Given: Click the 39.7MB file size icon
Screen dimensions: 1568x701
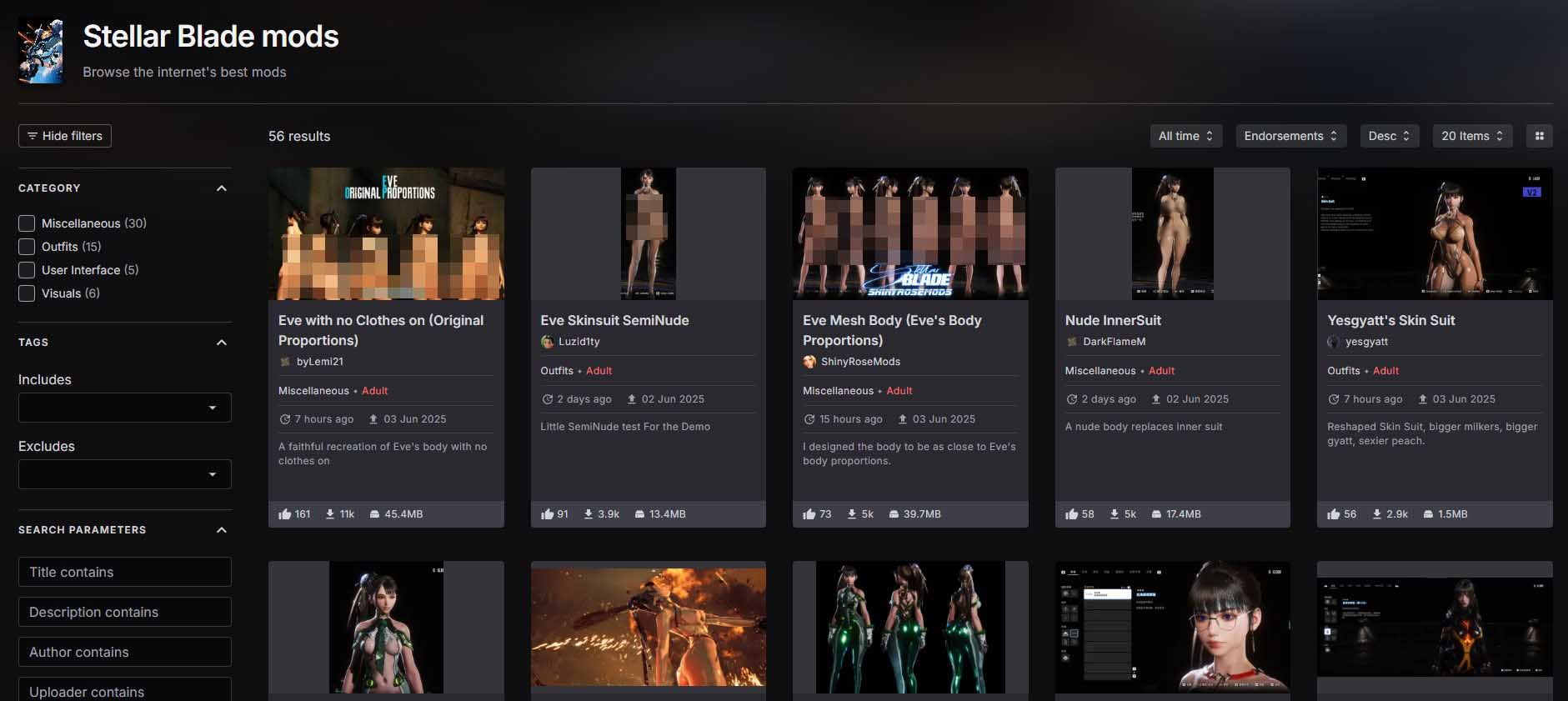Looking at the screenshot, I should (894, 514).
